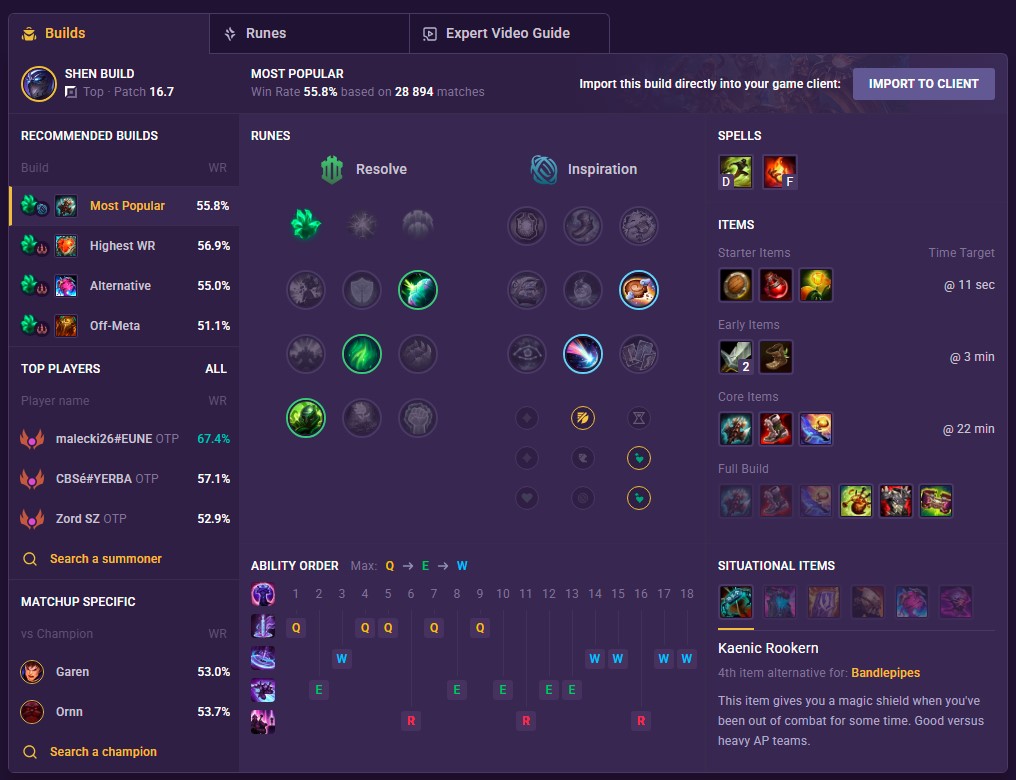The image size is (1016, 780).
Task: Click the Shen champion portrait
Action: tap(39, 84)
